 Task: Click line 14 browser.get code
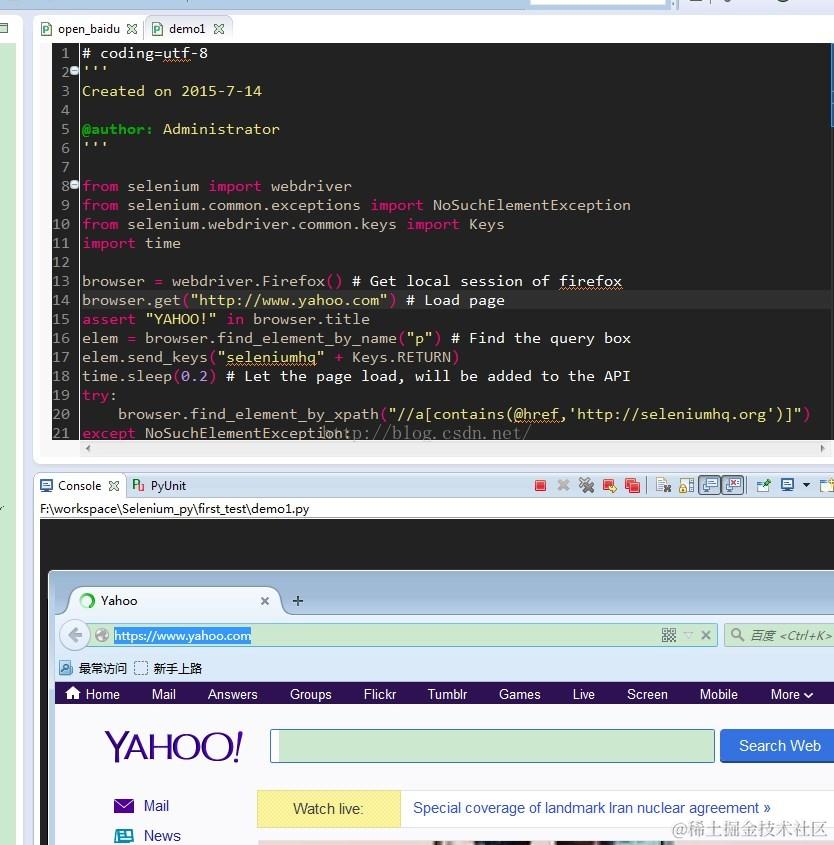[239, 300]
